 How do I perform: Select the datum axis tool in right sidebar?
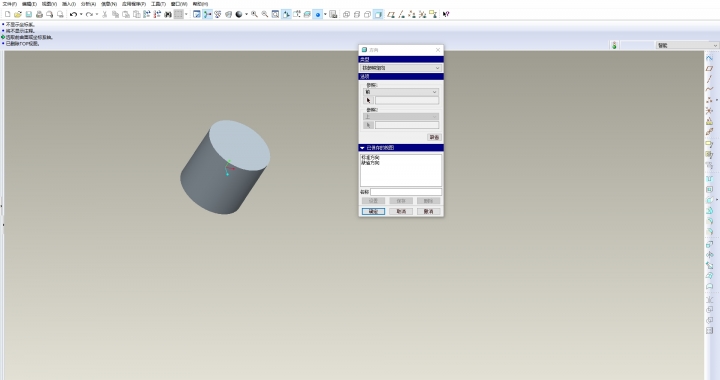coord(709,79)
